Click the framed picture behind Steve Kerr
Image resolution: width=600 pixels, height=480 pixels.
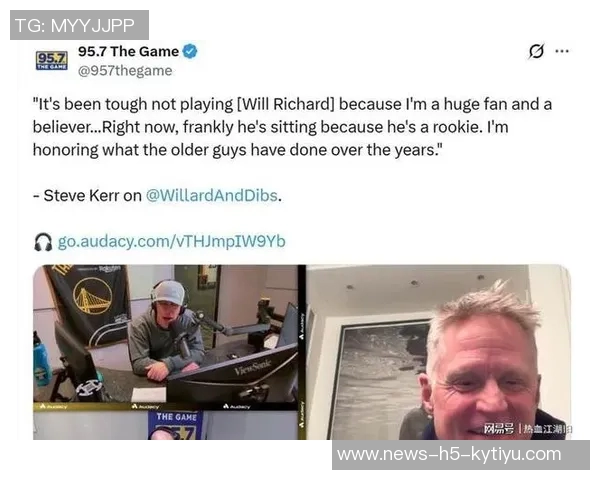[379, 379]
